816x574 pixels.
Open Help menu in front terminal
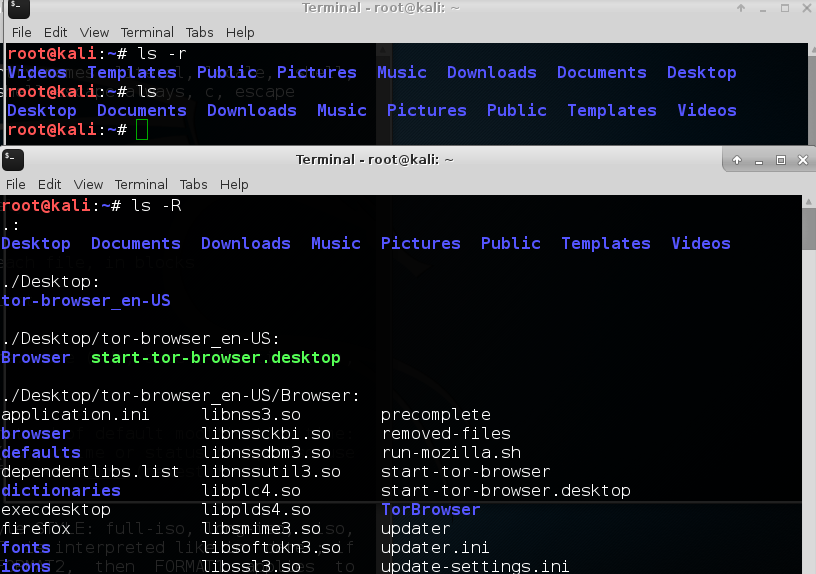pos(234,184)
